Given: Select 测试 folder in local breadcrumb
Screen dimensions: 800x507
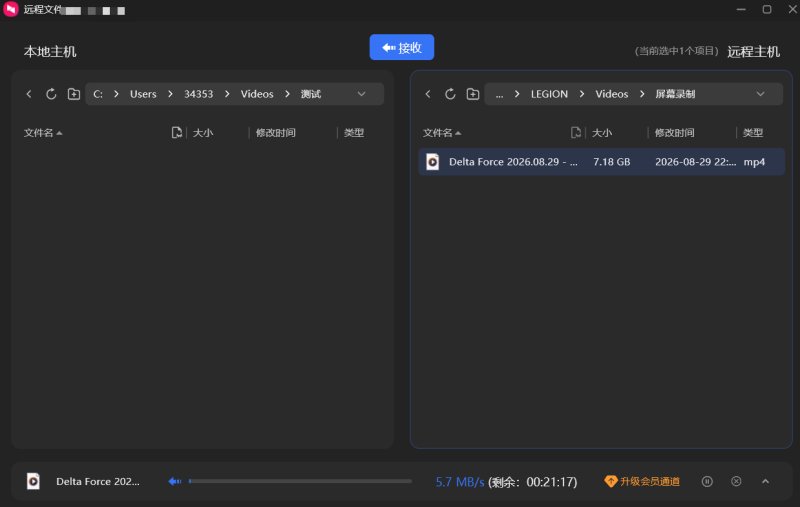Looking at the screenshot, I should click(x=311, y=94).
